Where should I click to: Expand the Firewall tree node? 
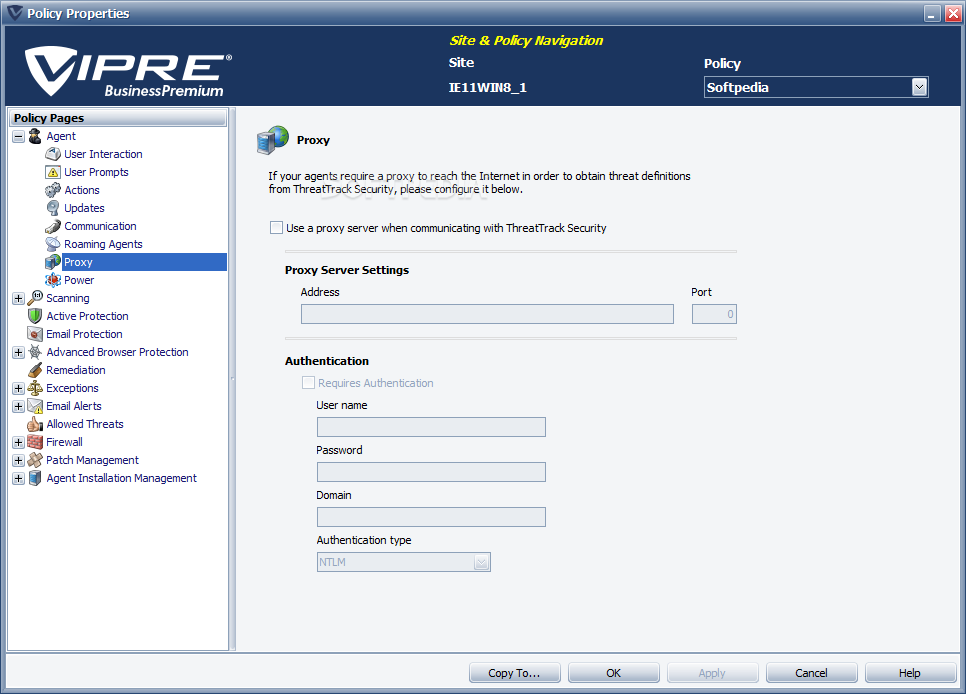tap(18, 443)
